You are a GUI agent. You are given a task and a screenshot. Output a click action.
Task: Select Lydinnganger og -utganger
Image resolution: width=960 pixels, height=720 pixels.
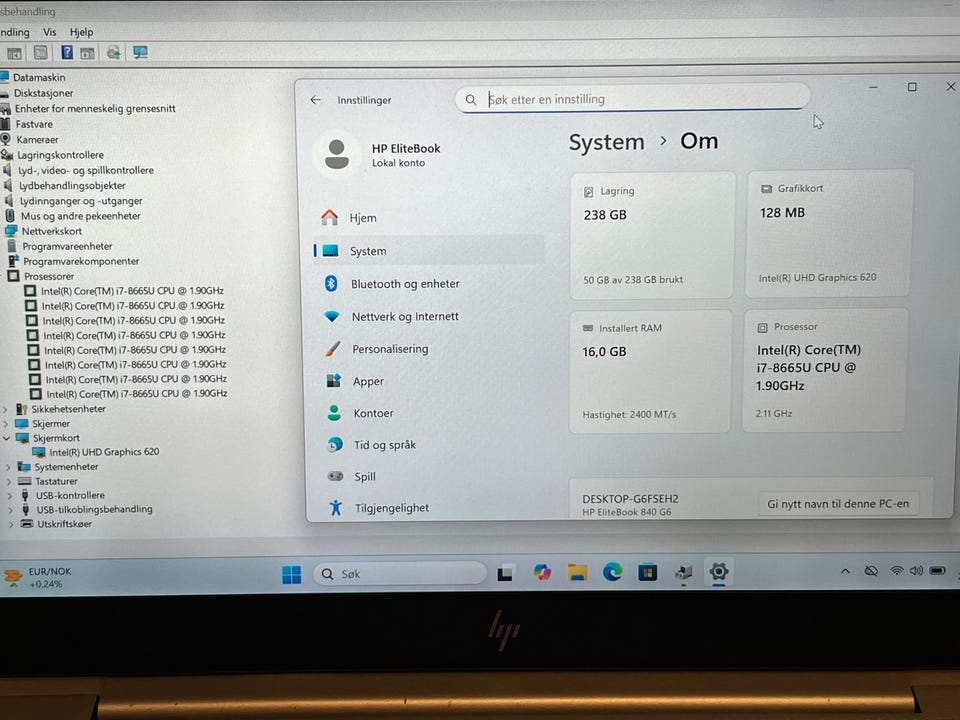[x=81, y=201]
